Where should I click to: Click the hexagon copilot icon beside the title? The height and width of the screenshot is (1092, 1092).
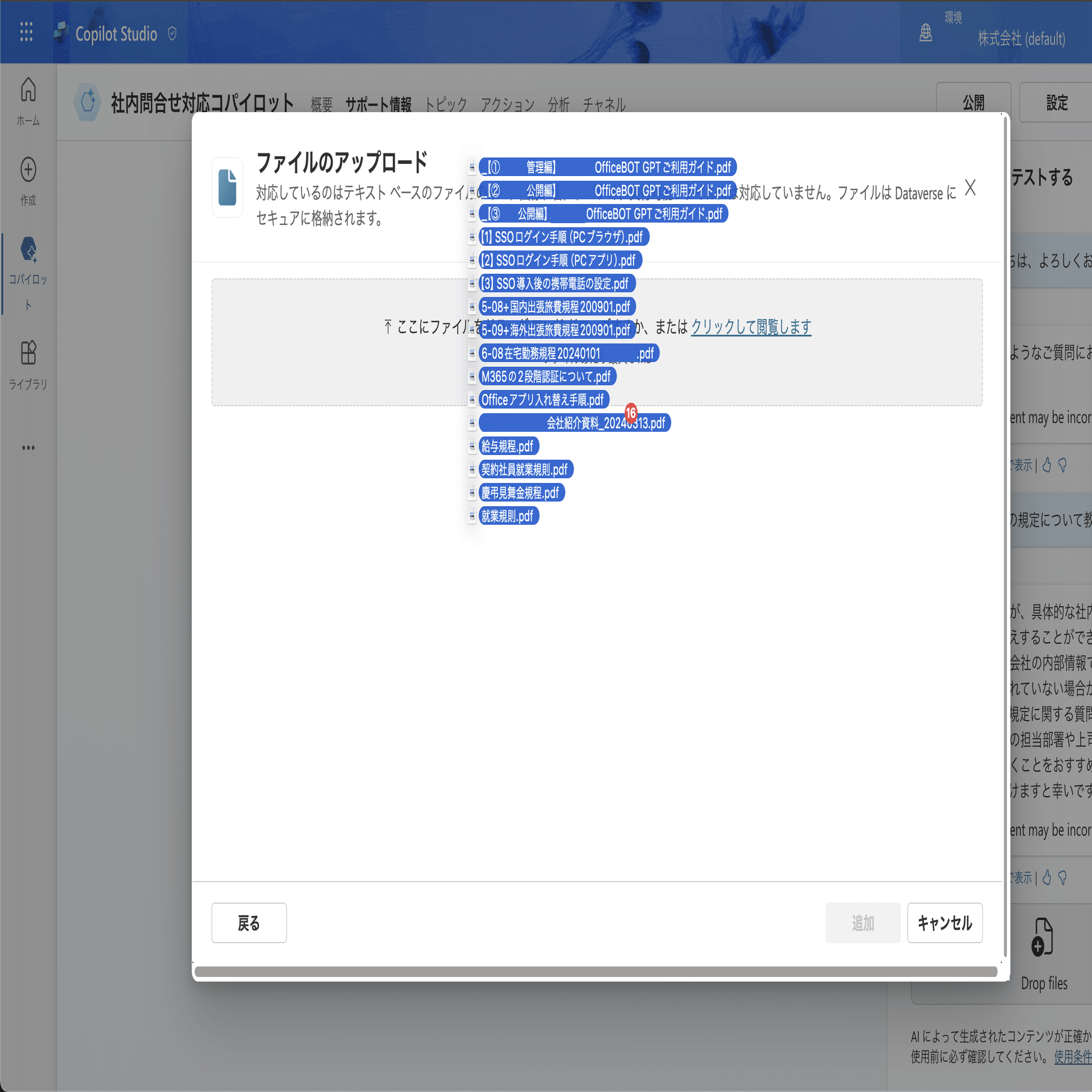88,102
